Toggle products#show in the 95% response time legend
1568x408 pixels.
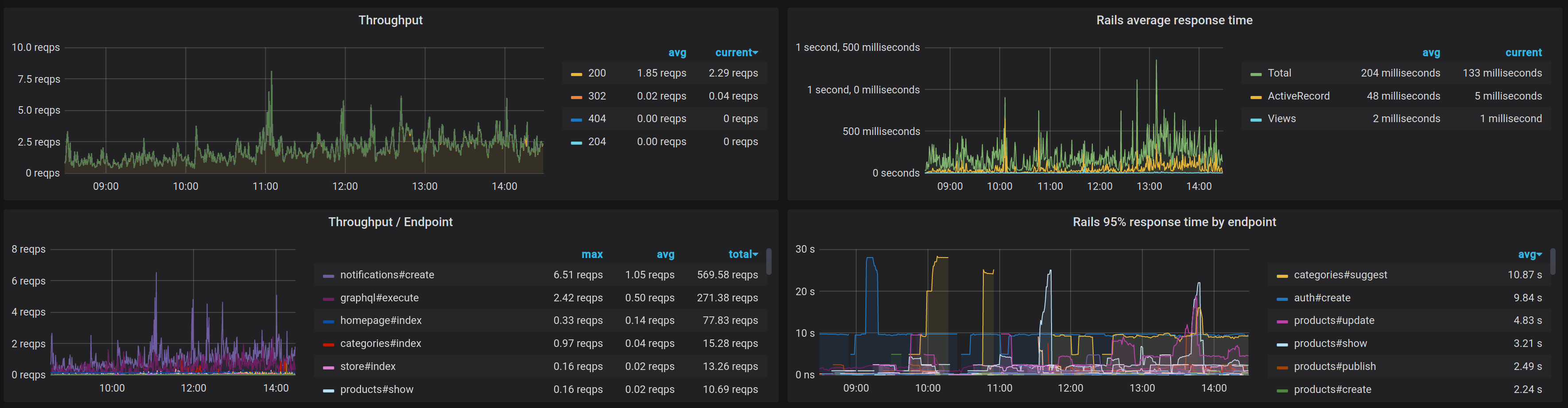click(x=1330, y=343)
